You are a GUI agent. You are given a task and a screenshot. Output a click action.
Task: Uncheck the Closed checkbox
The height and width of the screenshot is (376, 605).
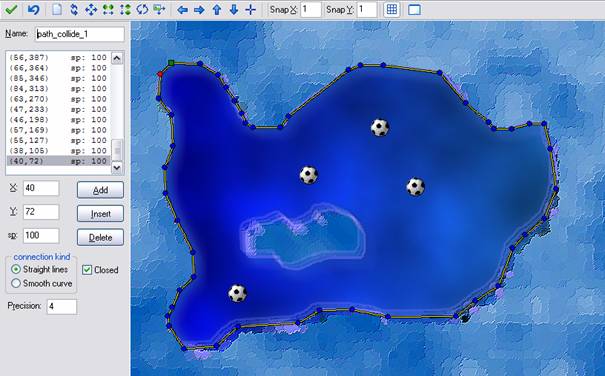click(87, 269)
